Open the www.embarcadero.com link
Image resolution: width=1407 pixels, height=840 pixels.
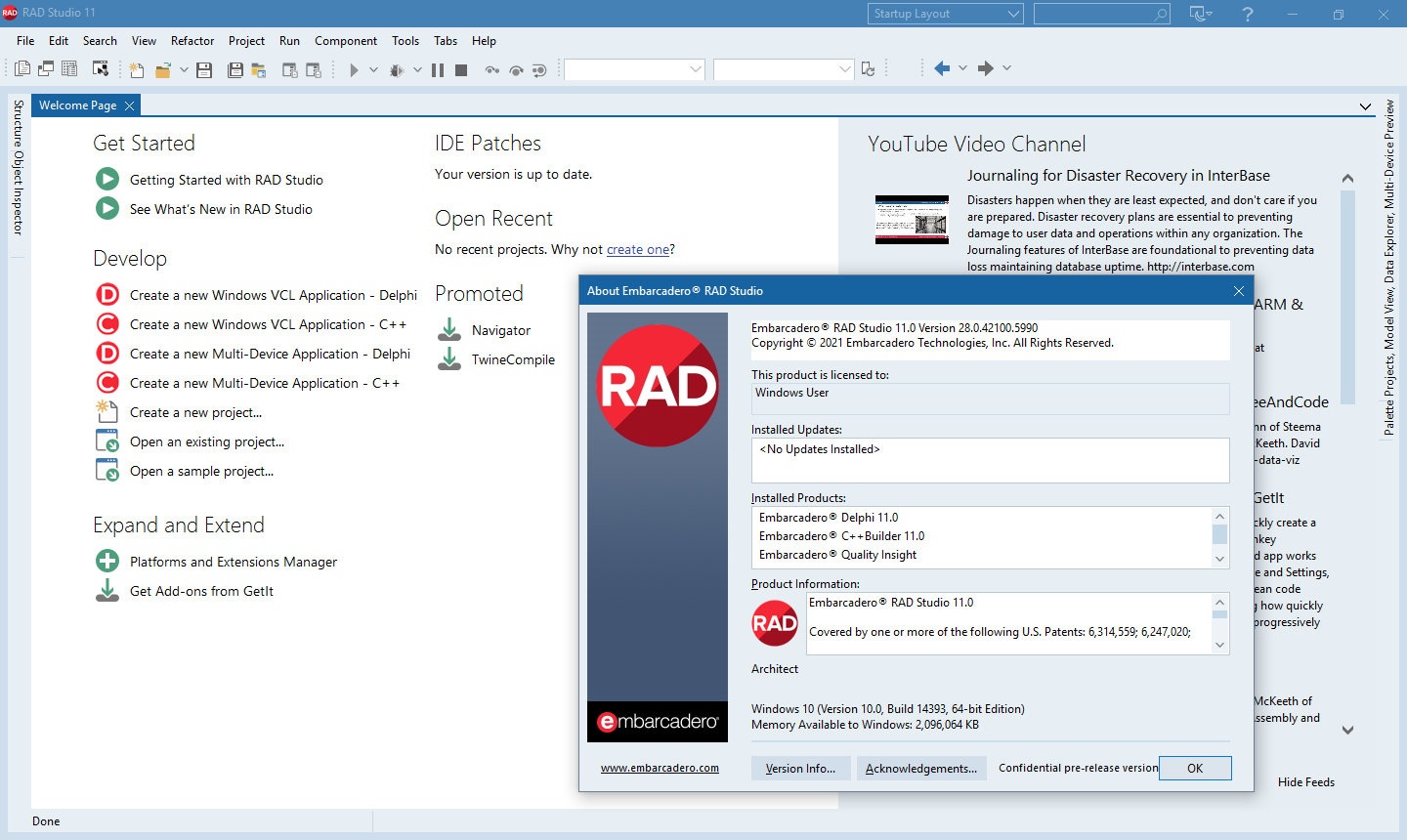[x=660, y=768]
